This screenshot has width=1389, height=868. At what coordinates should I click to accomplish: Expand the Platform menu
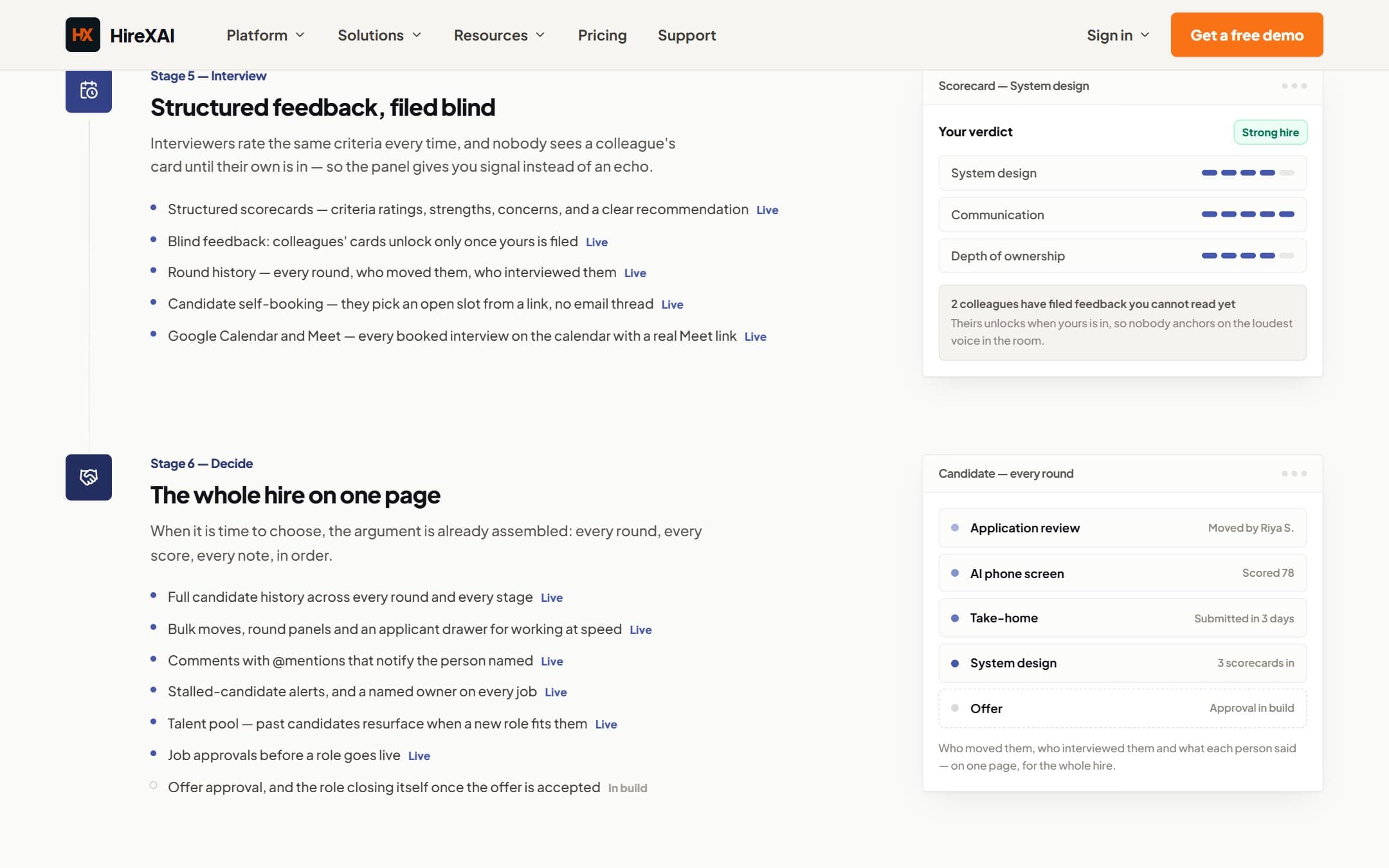[265, 35]
